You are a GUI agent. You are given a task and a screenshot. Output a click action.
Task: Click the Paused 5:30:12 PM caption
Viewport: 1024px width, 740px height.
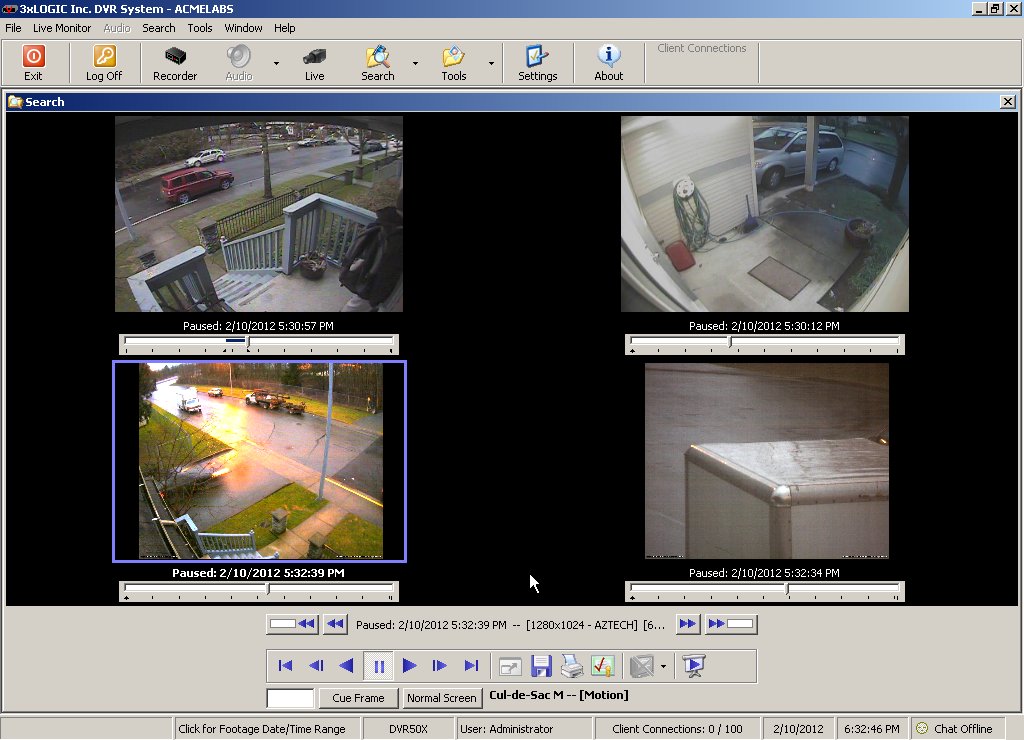click(764, 326)
